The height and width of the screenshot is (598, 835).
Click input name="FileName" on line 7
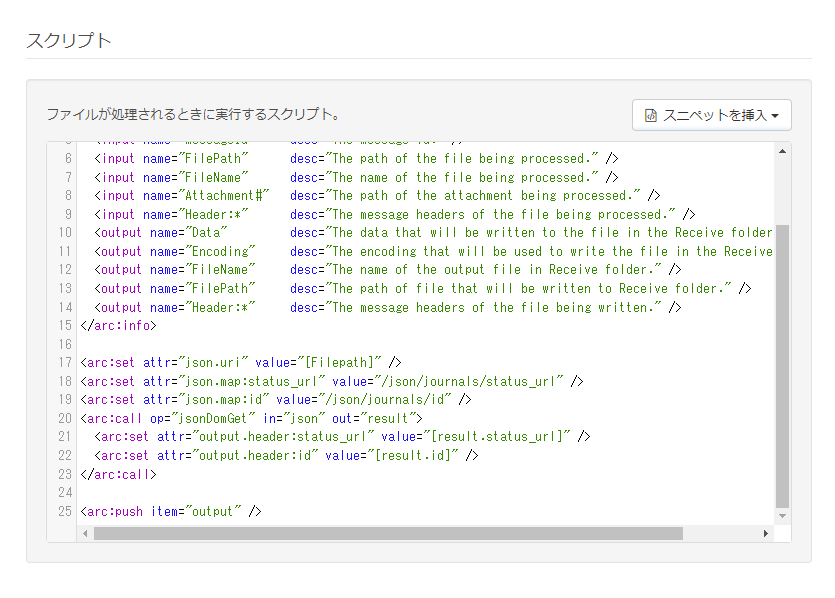171,177
